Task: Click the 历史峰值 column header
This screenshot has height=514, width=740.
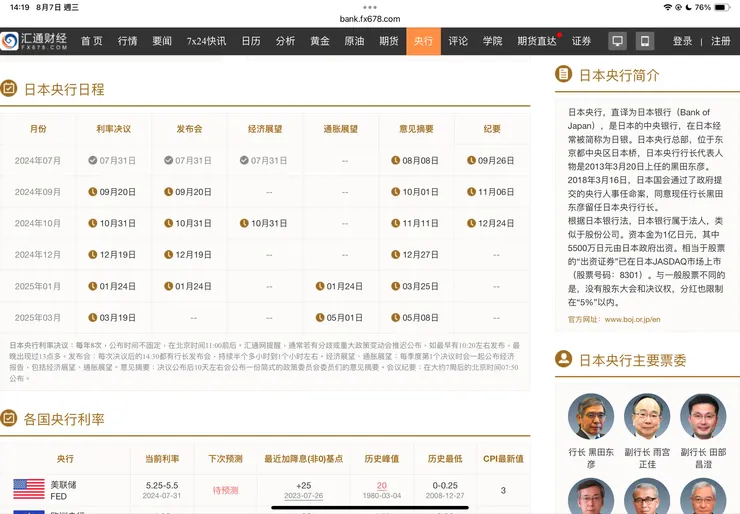Action: (382, 458)
